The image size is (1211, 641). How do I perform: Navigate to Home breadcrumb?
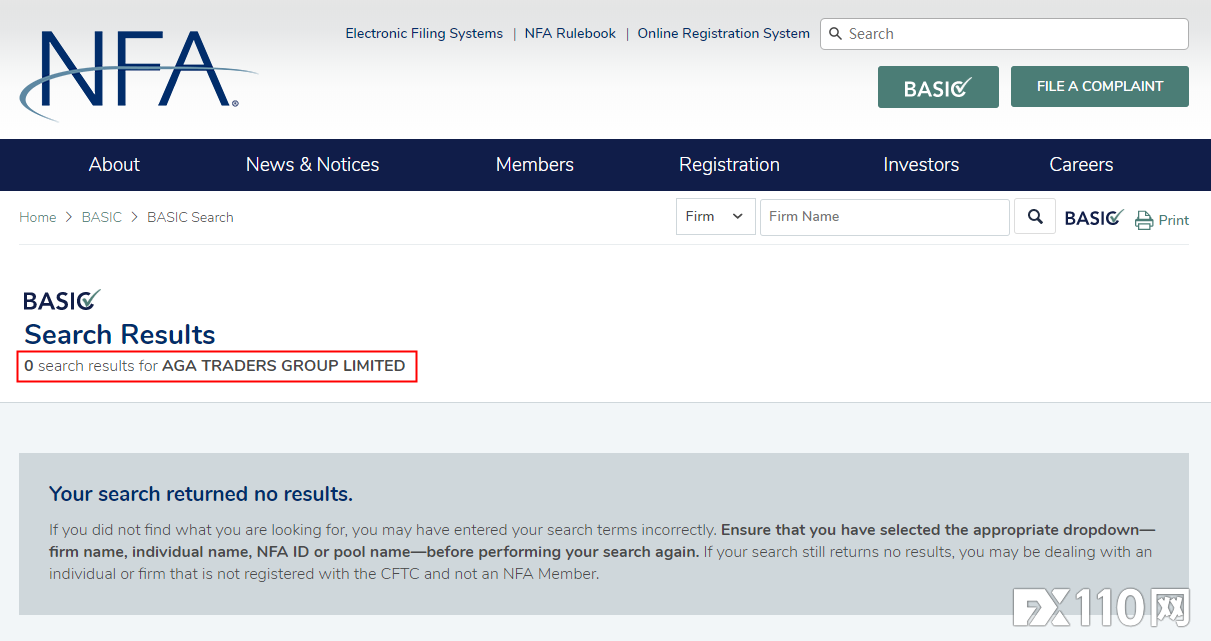point(38,218)
